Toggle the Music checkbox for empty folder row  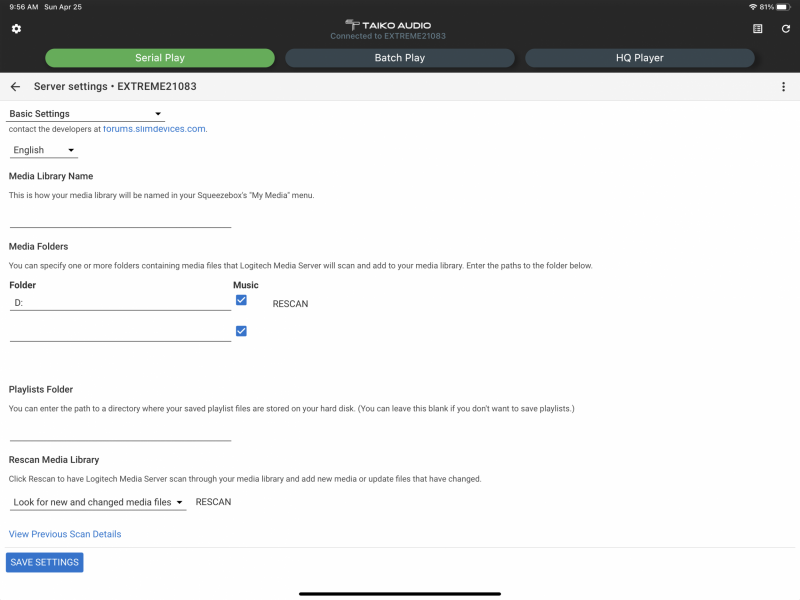241,331
